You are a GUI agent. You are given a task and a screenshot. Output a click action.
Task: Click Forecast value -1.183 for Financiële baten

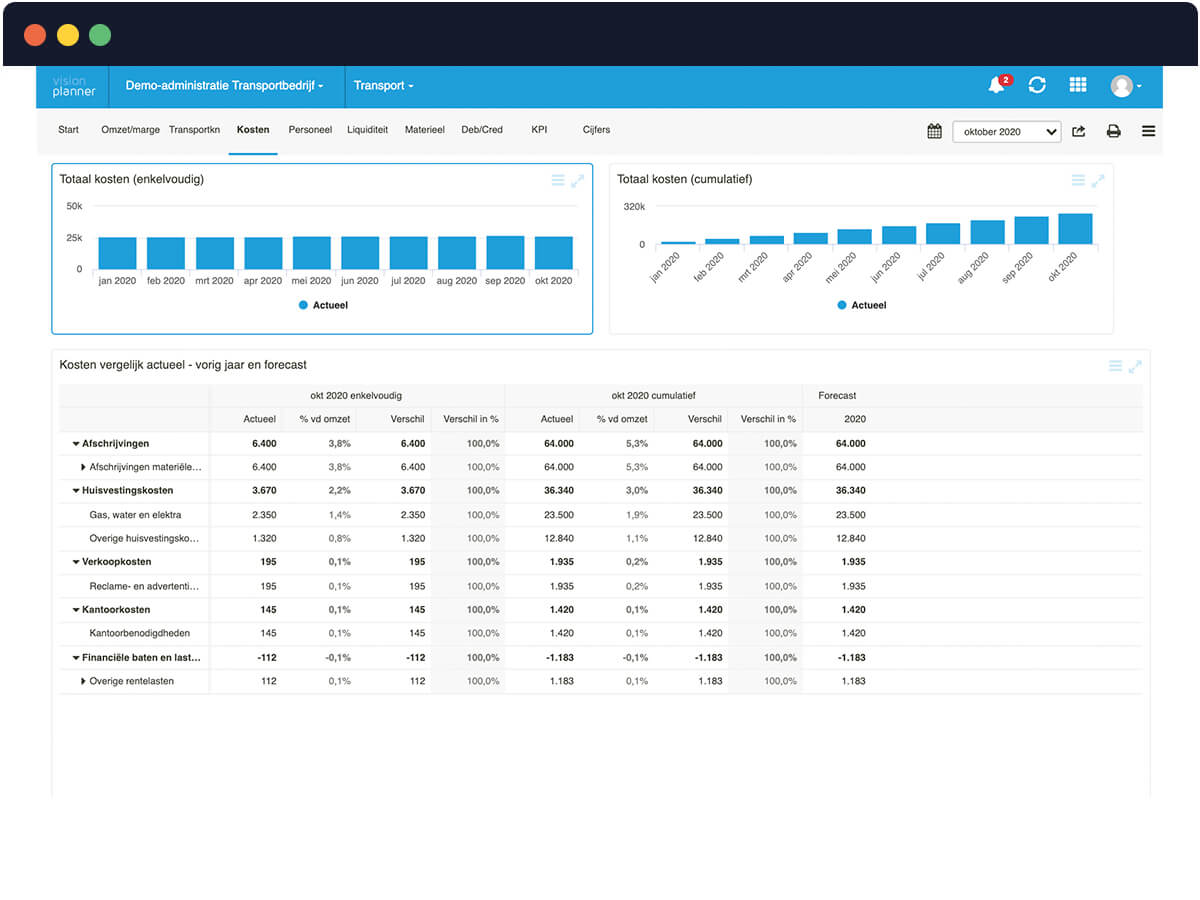click(x=851, y=658)
